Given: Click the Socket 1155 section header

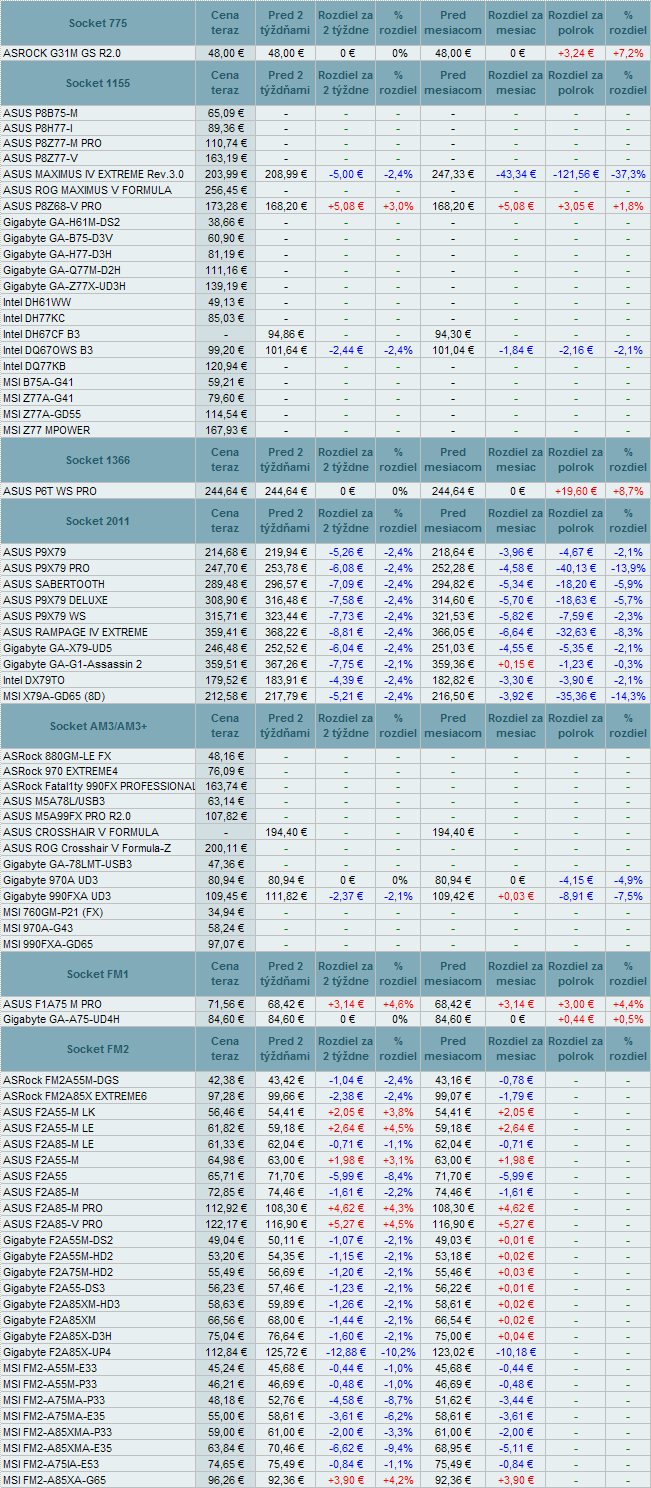Looking at the screenshot, I should (x=98, y=84).
